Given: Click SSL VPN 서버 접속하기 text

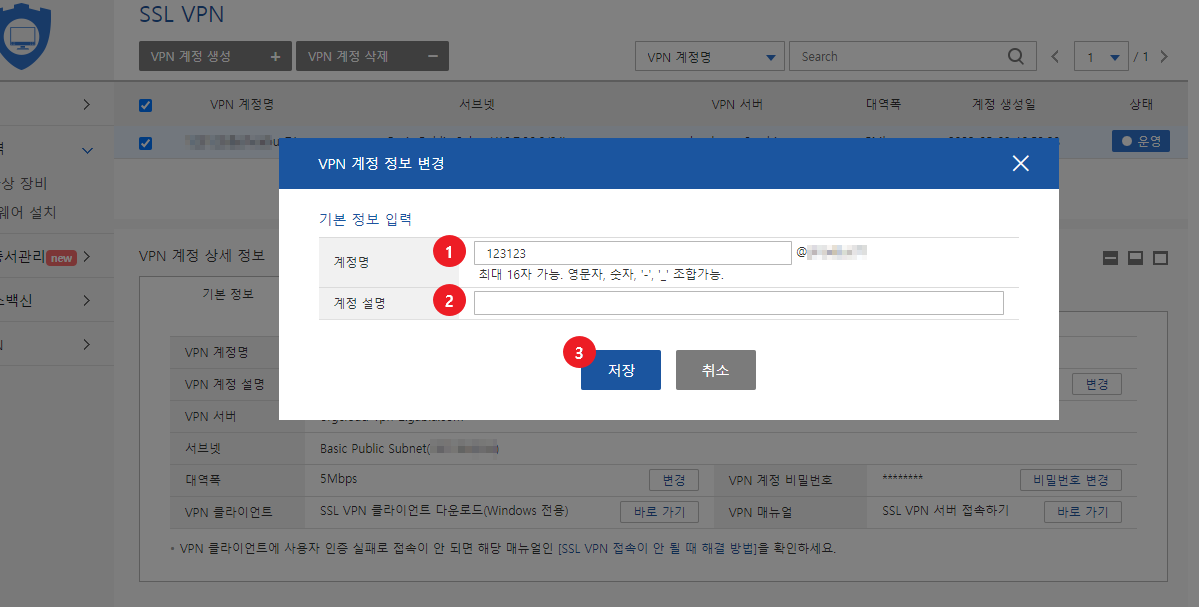Looking at the screenshot, I should click(945, 510).
